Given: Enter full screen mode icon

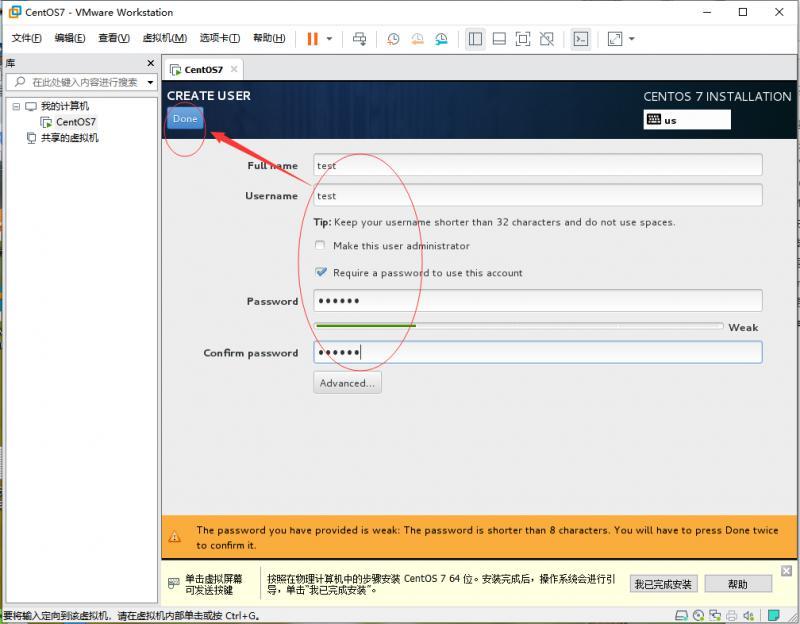Looking at the screenshot, I should coord(523,39).
